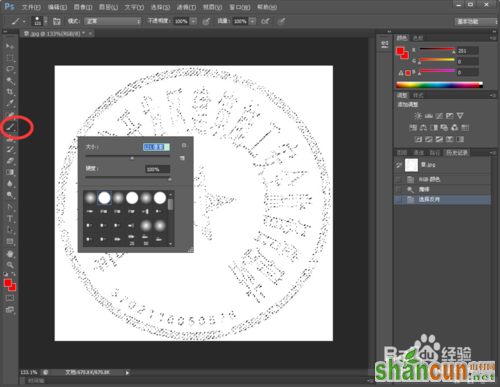Select the Zoom tool in toolbox
Image resolution: width=500 pixels, height=387 pixels.
tap(10, 265)
